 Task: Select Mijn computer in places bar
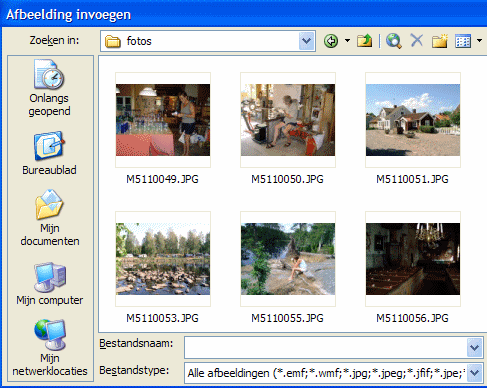pos(50,284)
